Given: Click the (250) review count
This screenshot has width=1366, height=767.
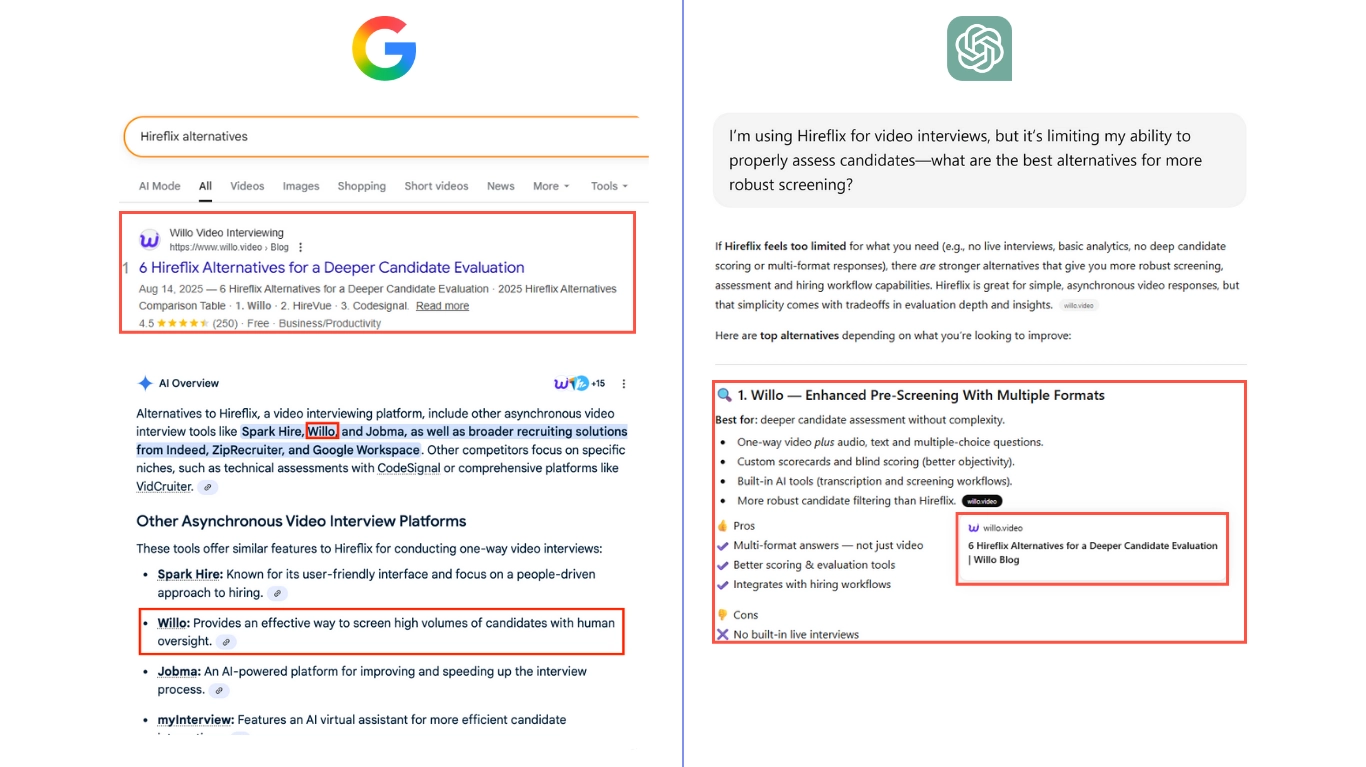Looking at the screenshot, I should (225, 323).
